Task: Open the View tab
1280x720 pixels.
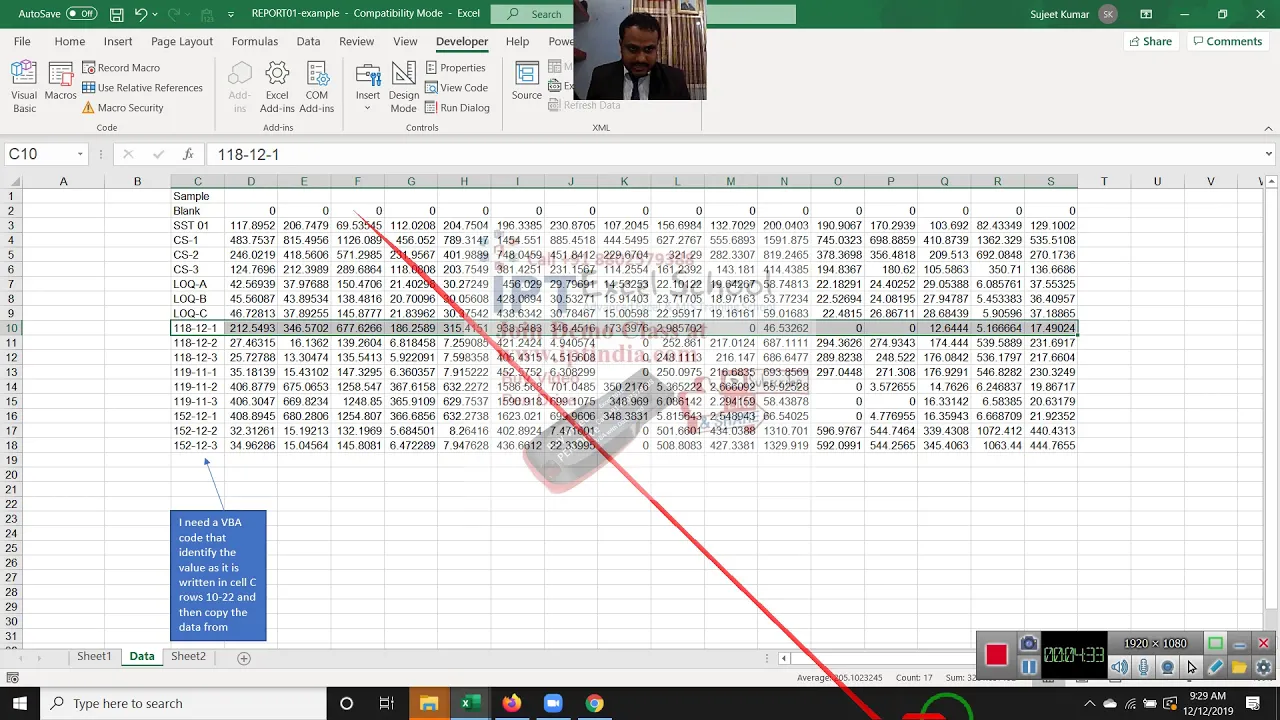Action: (x=405, y=41)
